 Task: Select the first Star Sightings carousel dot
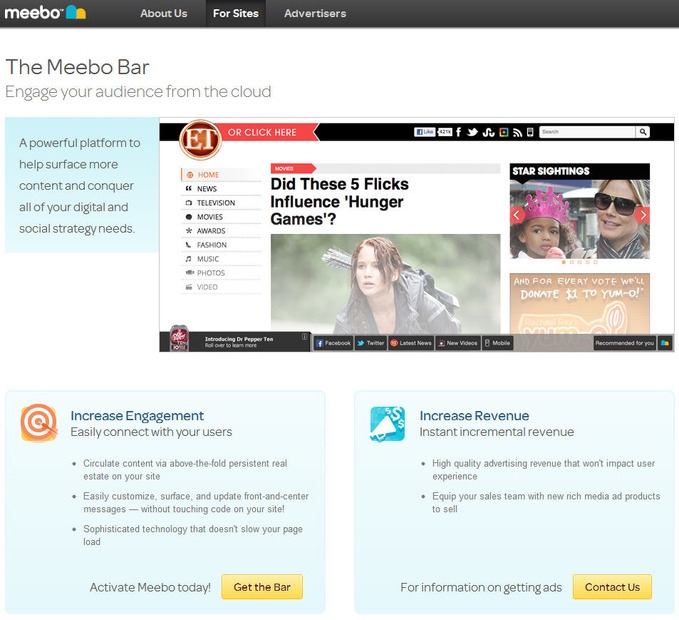pyautogui.click(x=563, y=262)
